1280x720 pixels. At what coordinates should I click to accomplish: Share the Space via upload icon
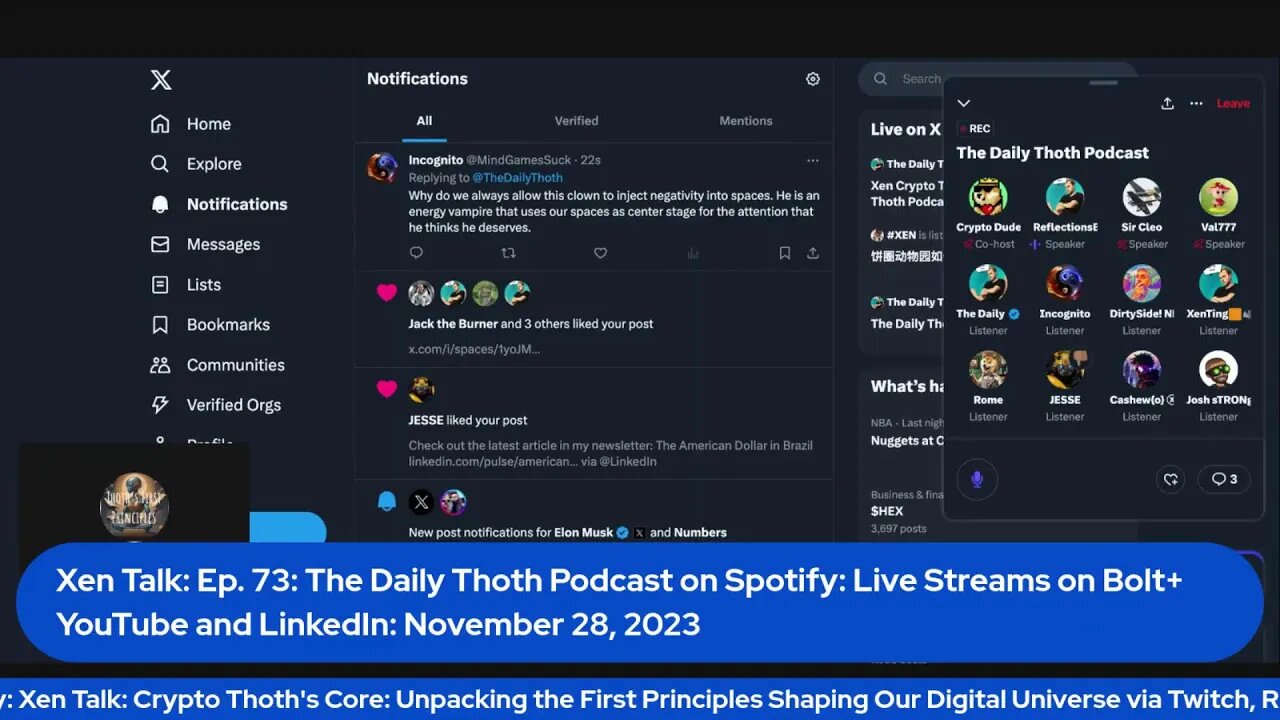click(1167, 103)
